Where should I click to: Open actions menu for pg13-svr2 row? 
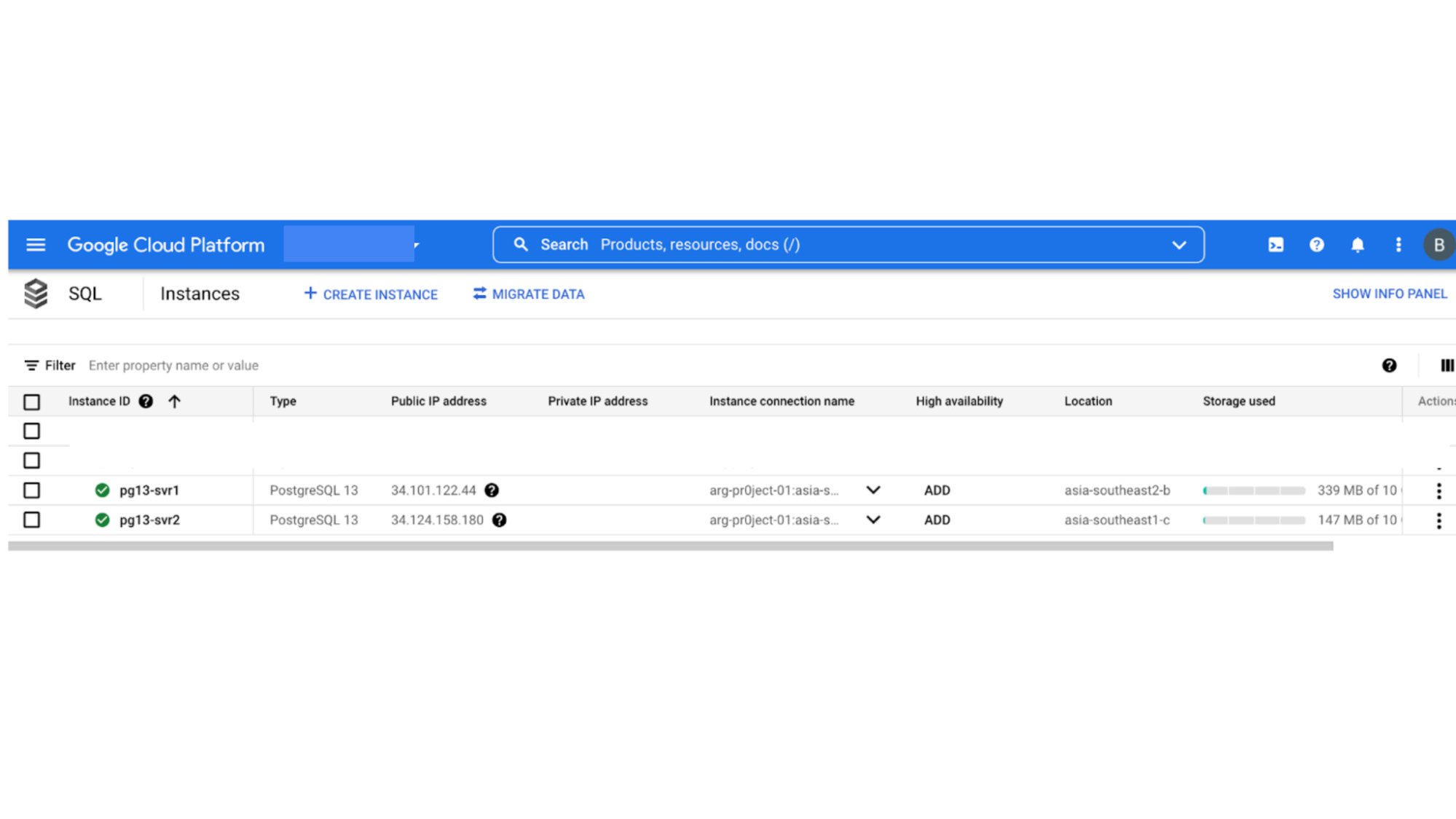pos(1439,520)
